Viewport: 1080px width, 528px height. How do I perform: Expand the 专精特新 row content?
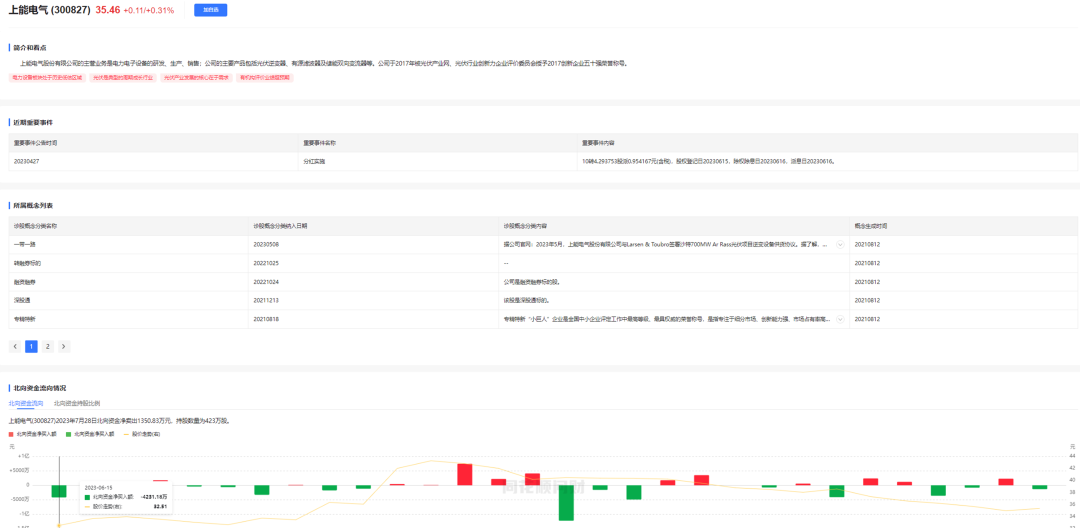tap(840, 319)
